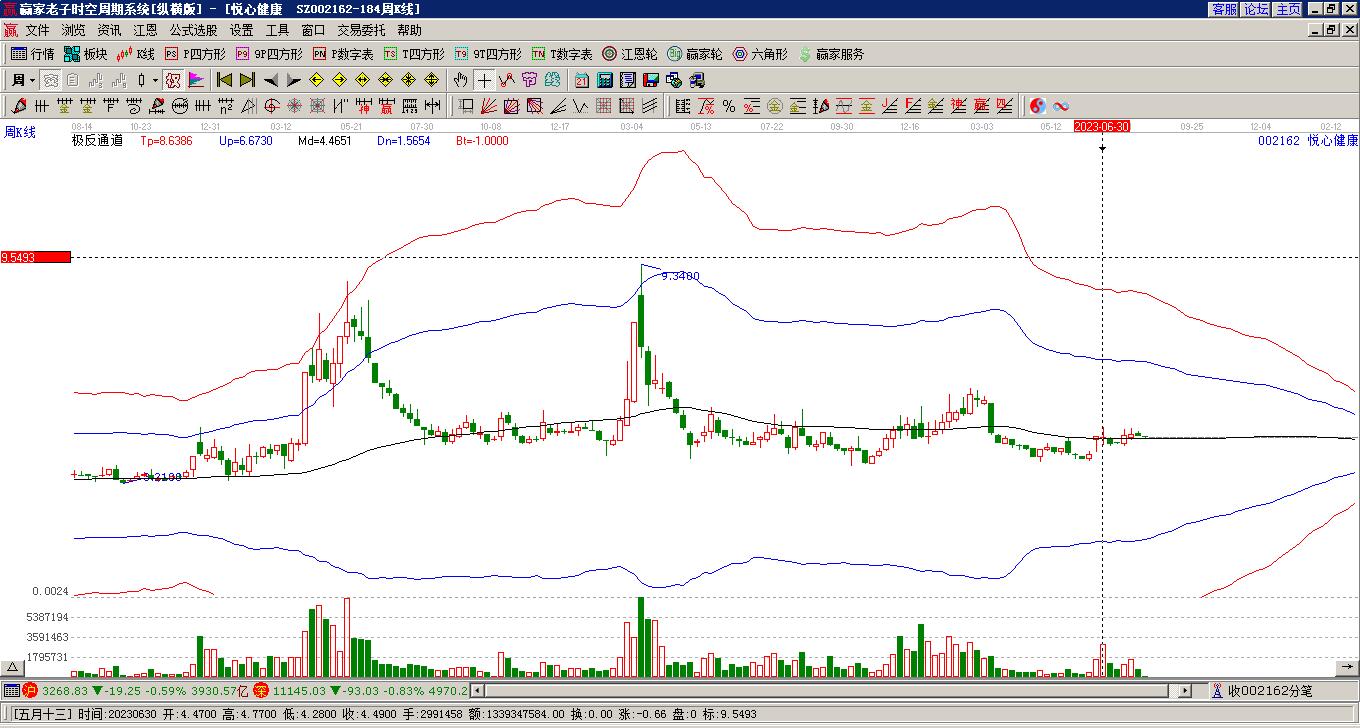This screenshot has width=1360, height=728.
Task: Click the yin-yang taiji icon
Action: (1038, 106)
